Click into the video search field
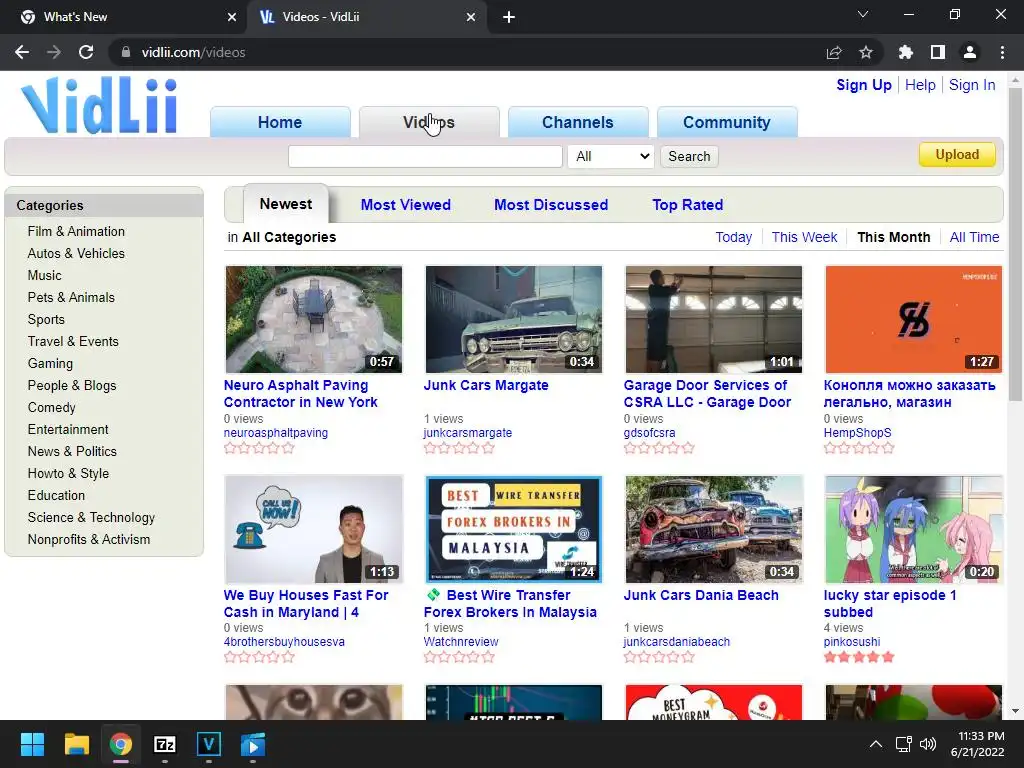1024x768 pixels. (425, 156)
